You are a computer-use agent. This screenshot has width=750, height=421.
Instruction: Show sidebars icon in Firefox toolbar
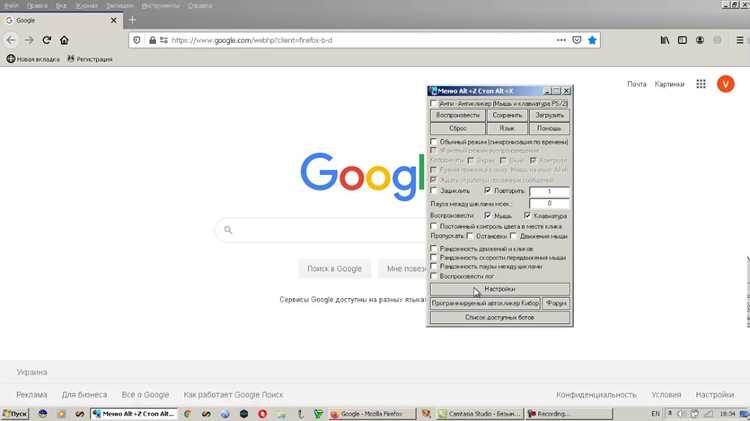tap(682, 40)
